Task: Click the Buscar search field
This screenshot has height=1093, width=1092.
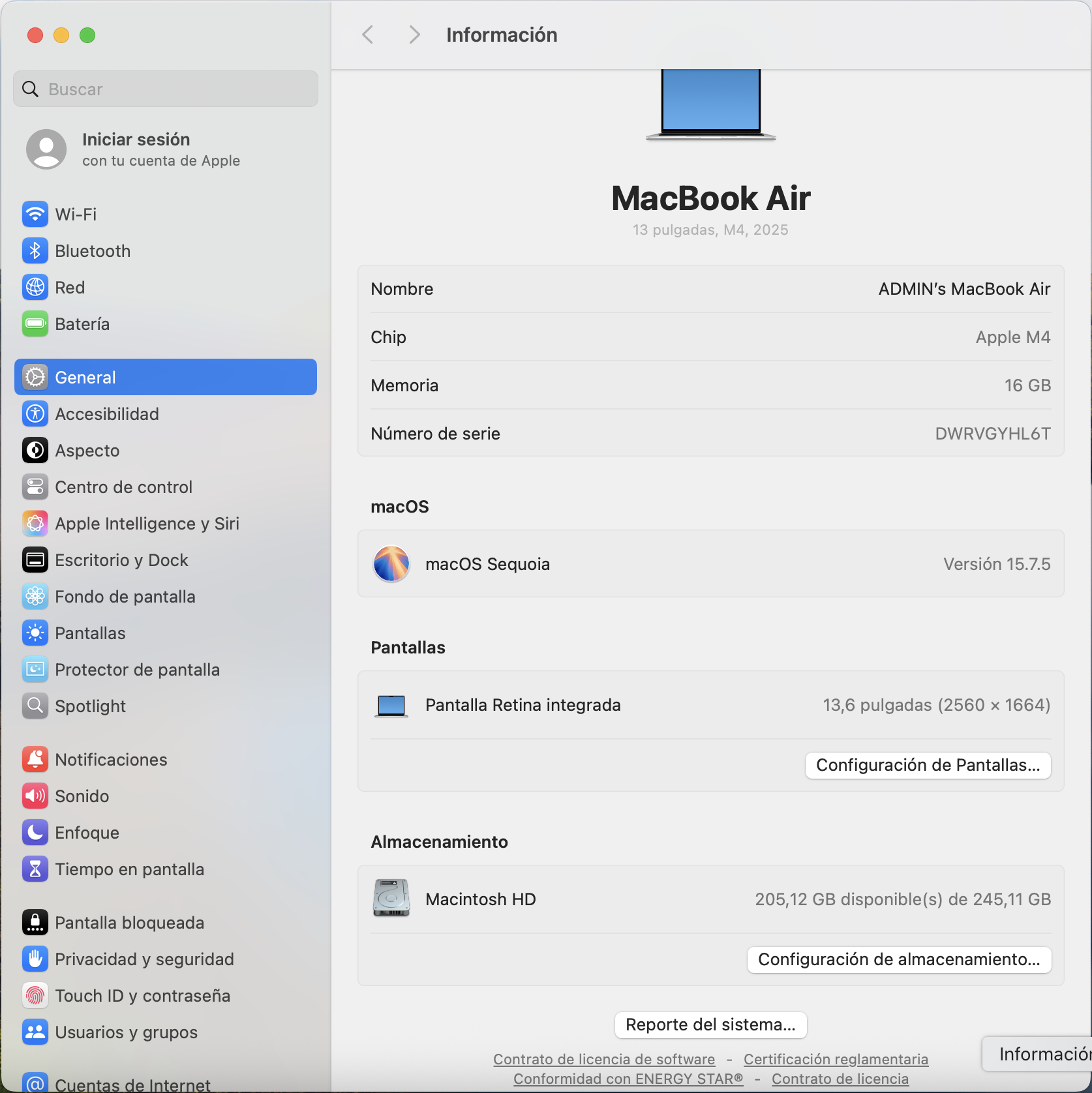Action: (166, 89)
